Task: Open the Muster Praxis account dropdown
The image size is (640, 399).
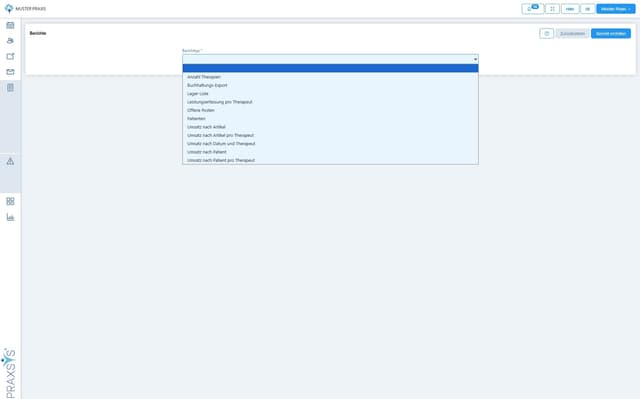Action: (x=616, y=9)
